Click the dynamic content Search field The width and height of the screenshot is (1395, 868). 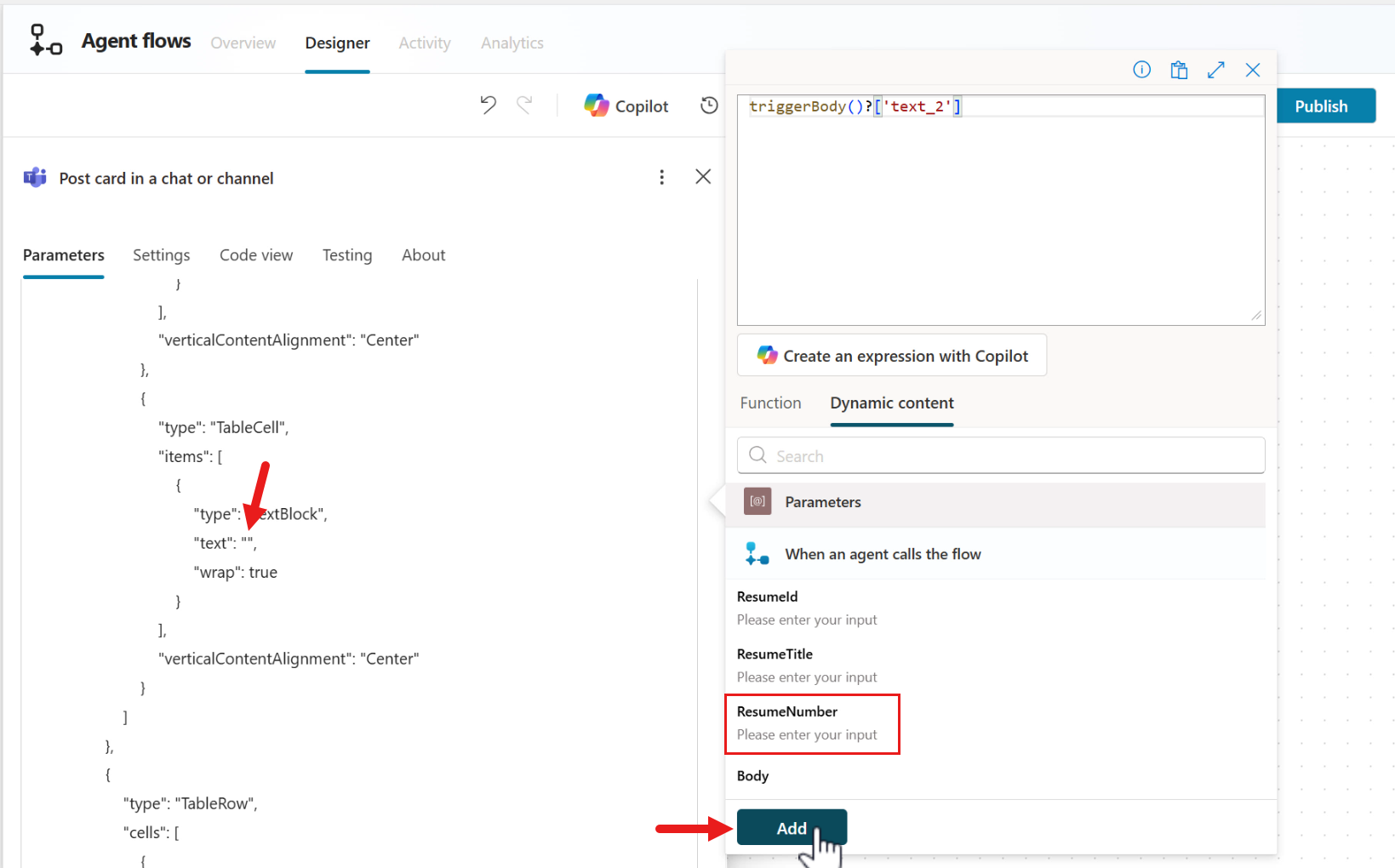[x=1000, y=456]
